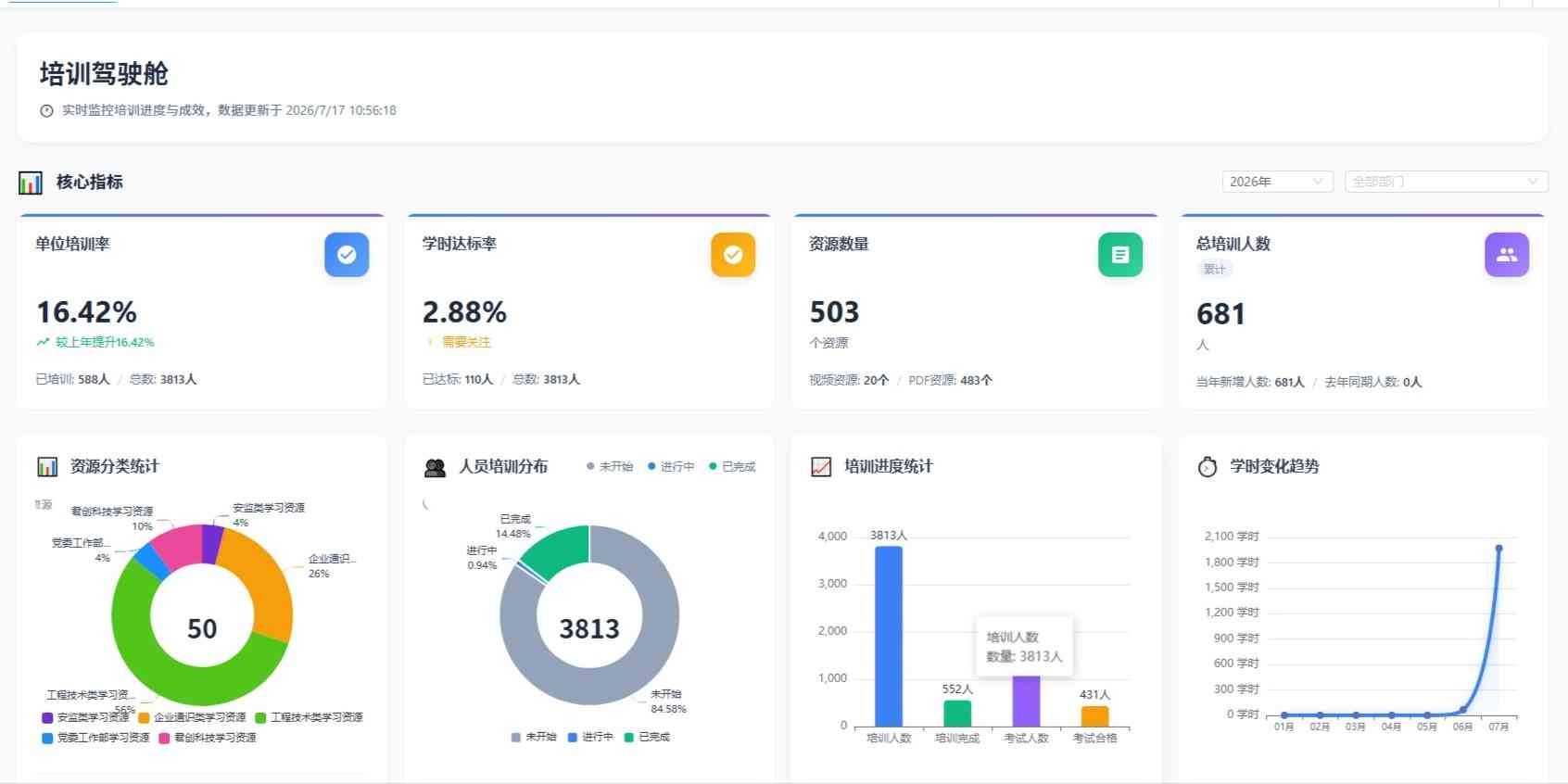1568x784 pixels.
Task: Toggle 已完成 series in bottom donut legend
Action: point(647,737)
